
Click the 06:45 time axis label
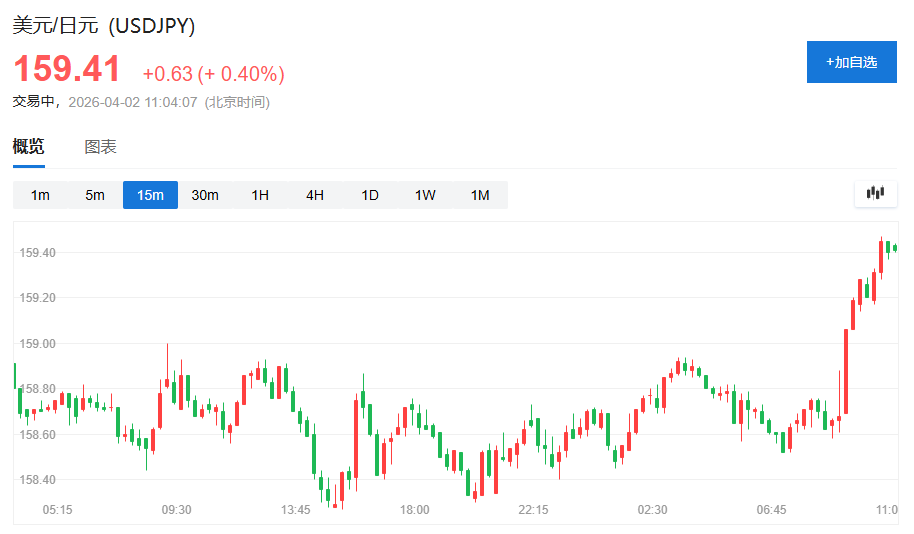(771, 510)
